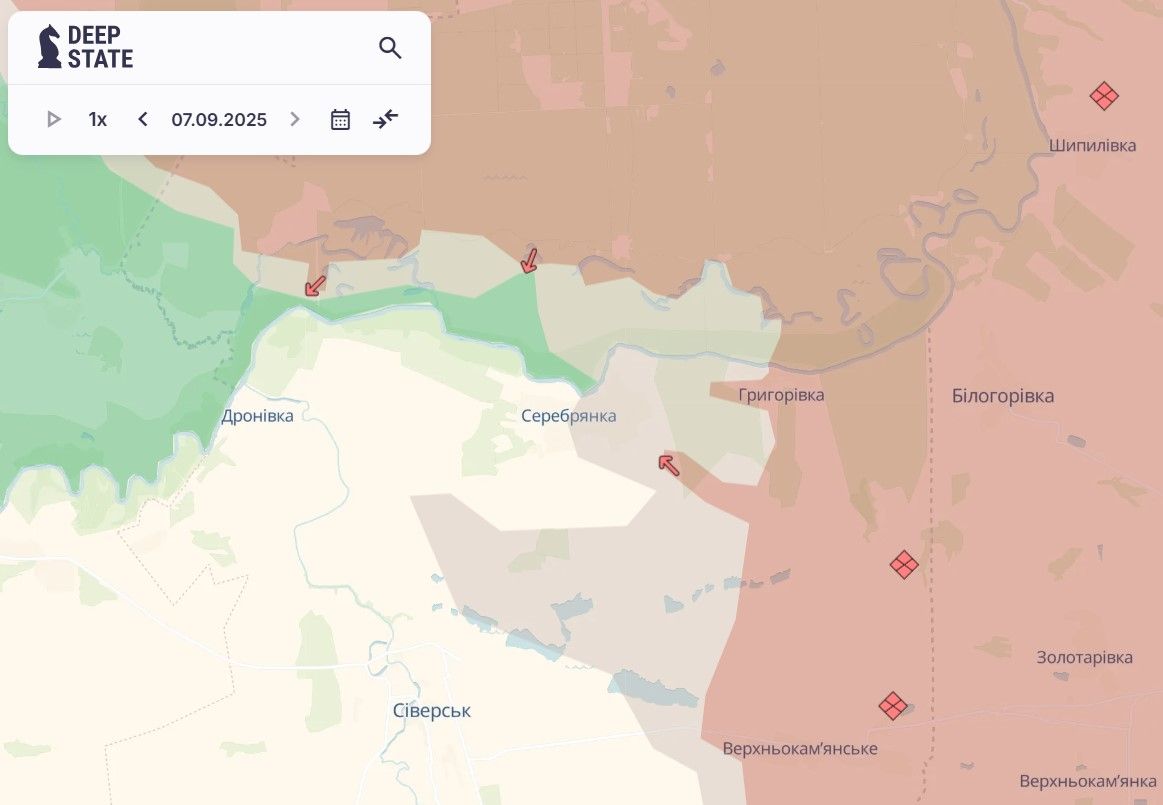Select red unit marker near Верхньокам'янське
The image size is (1163, 805).
point(892,706)
